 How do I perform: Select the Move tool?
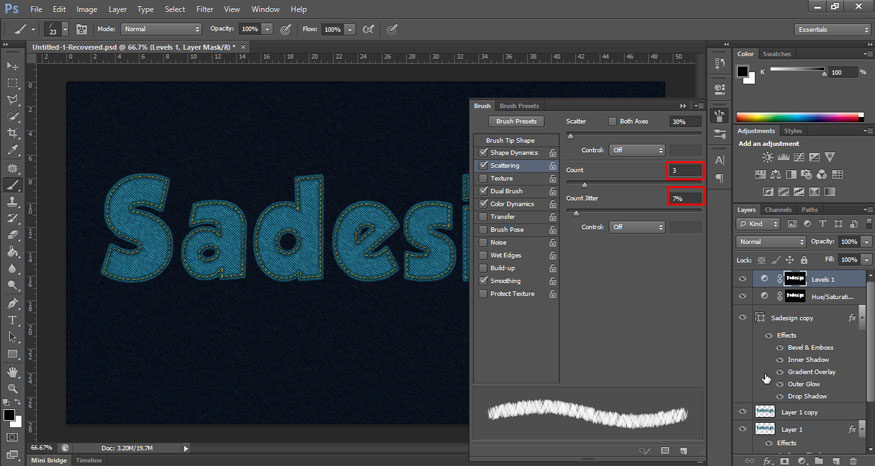12,66
